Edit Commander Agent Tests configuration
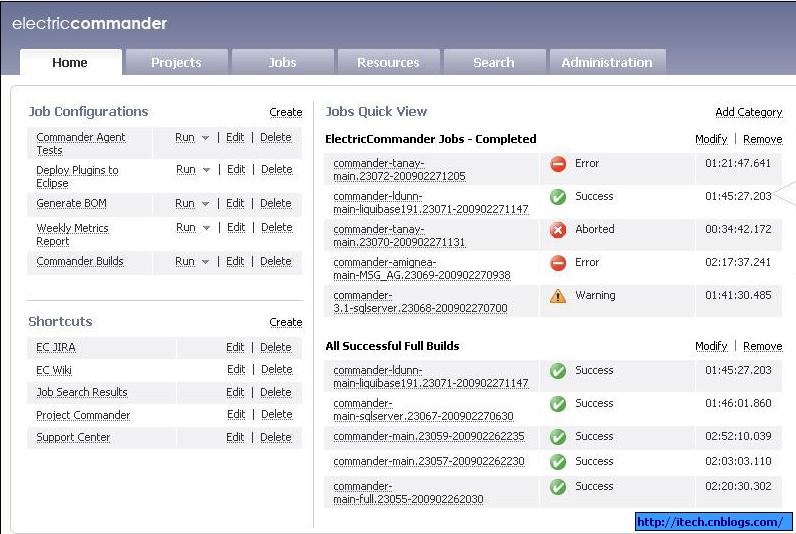The image size is (796, 534). tap(235, 138)
